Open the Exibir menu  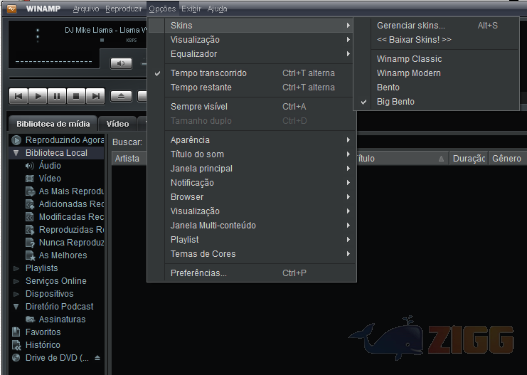(x=191, y=9)
